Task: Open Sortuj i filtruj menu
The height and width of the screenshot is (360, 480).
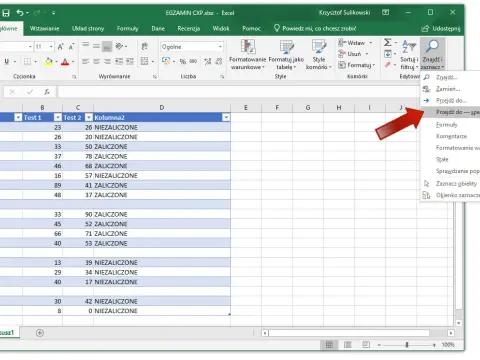Action: pyautogui.click(x=409, y=55)
